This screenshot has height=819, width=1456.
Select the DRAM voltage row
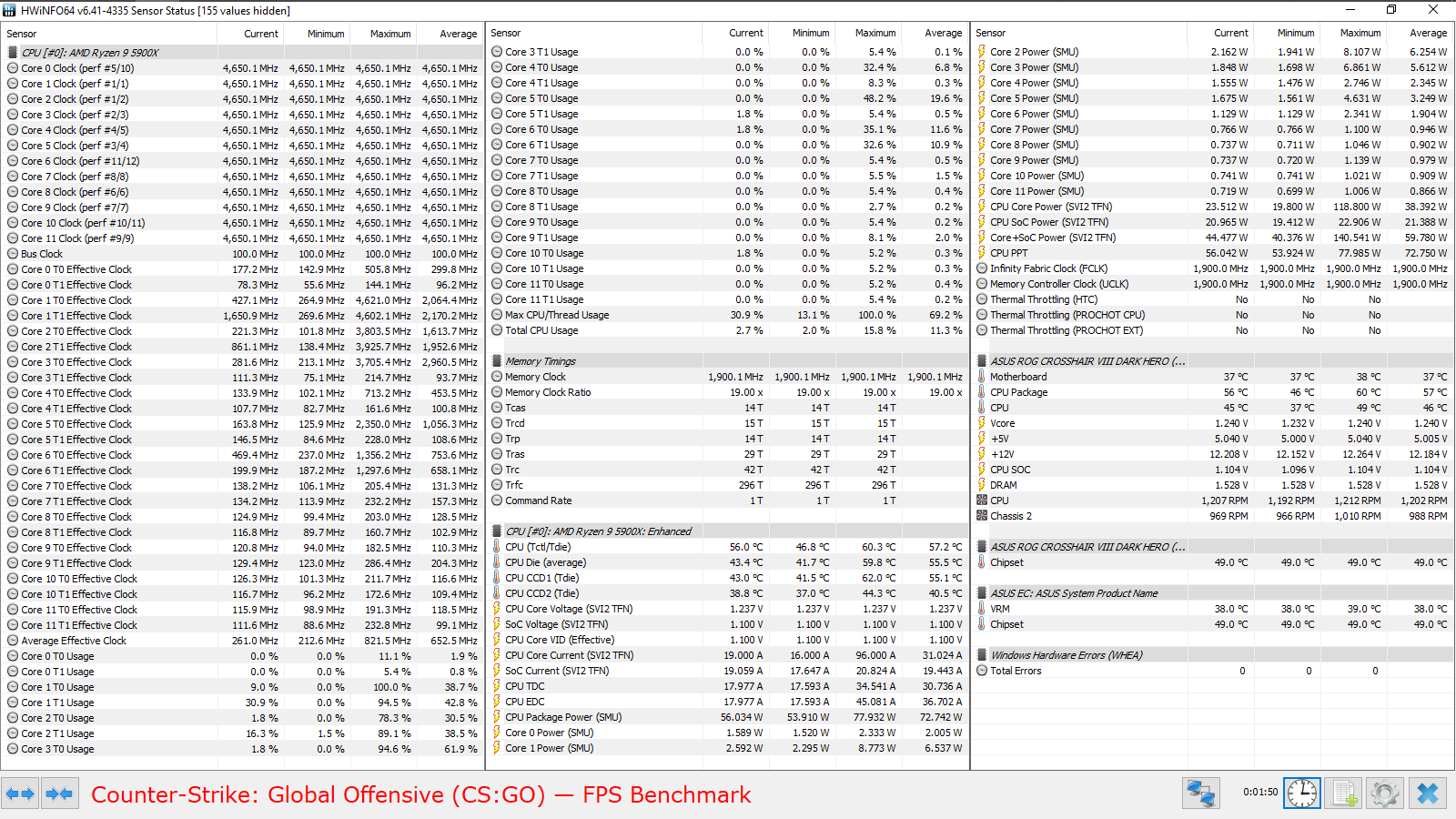click(x=1213, y=485)
